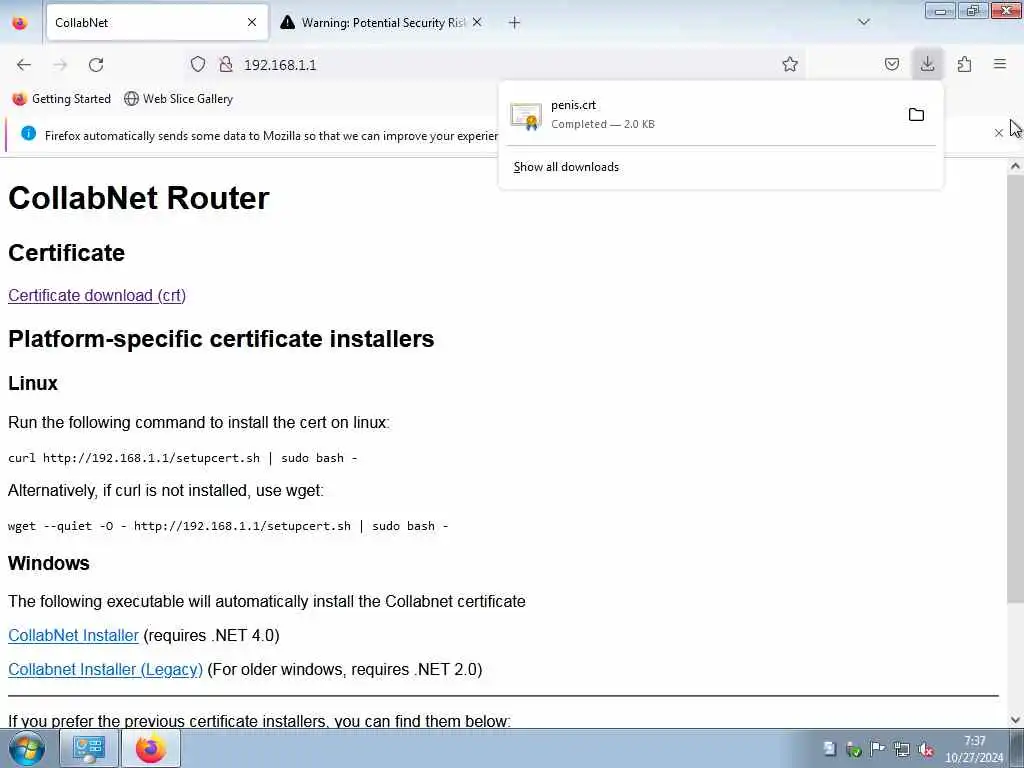Open a new tab
The image size is (1024, 768).
pyautogui.click(x=515, y=23)
